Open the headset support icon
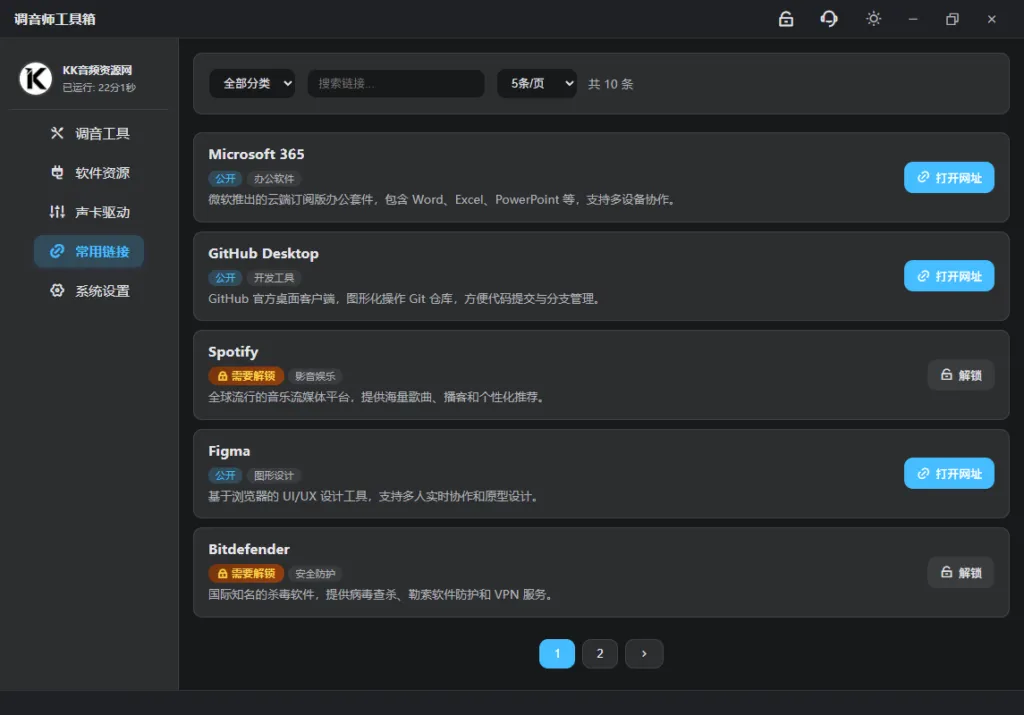 pyautogui.click(x=829, y=19)
